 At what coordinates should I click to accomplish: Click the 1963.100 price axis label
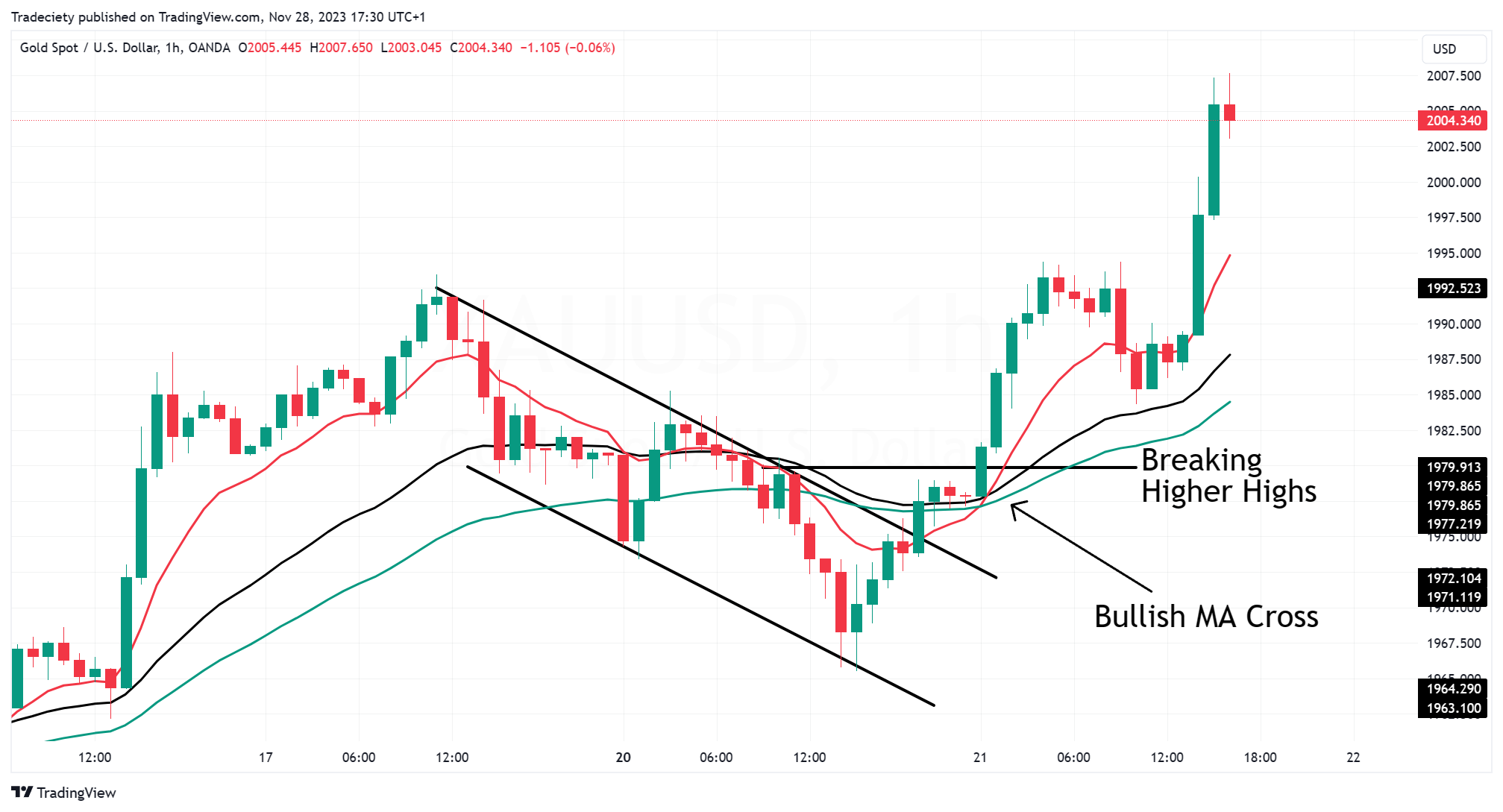click(1452, 708)
